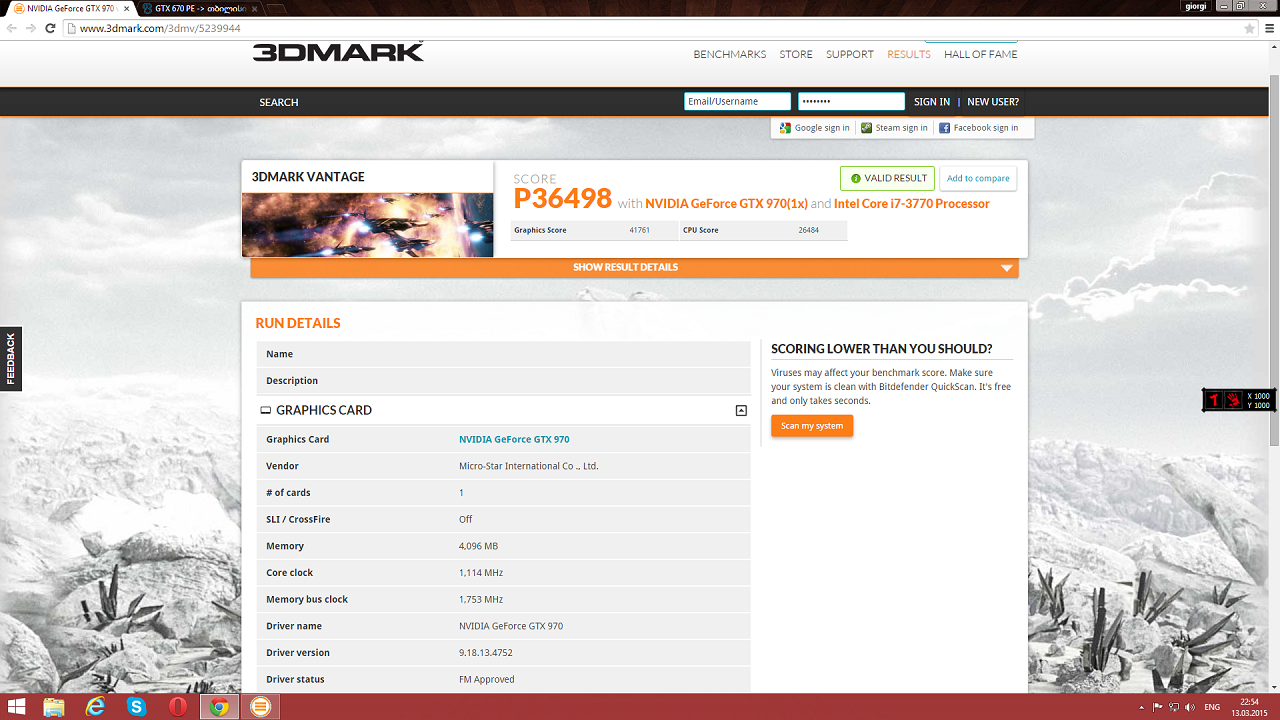Click the New User? link
This screenshot has height=720, width=1280.
click(x=993, y=102)
